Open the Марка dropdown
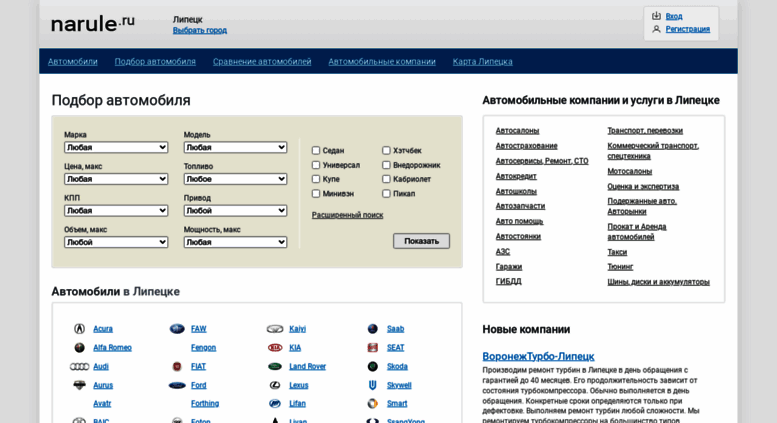 click(x=116, y=147)
